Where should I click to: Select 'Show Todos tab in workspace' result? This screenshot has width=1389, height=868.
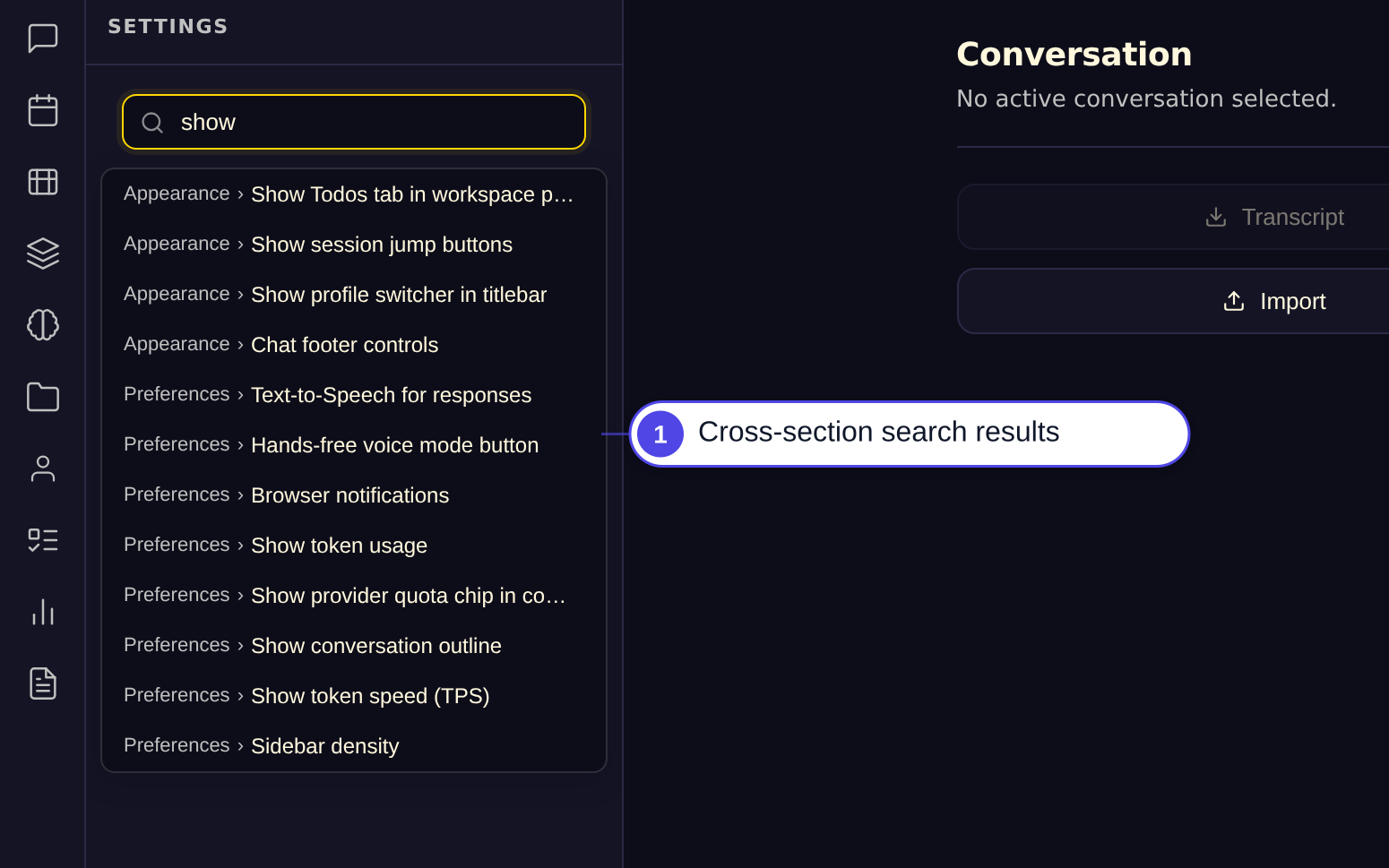click(x=354, y=194)
